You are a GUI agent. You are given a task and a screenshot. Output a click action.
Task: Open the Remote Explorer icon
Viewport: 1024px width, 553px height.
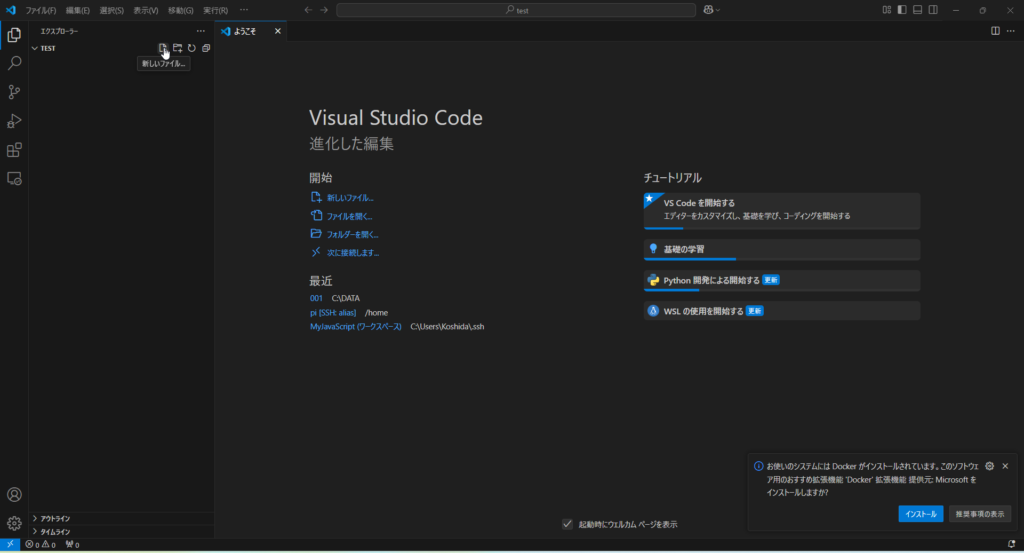pos(14,178)
